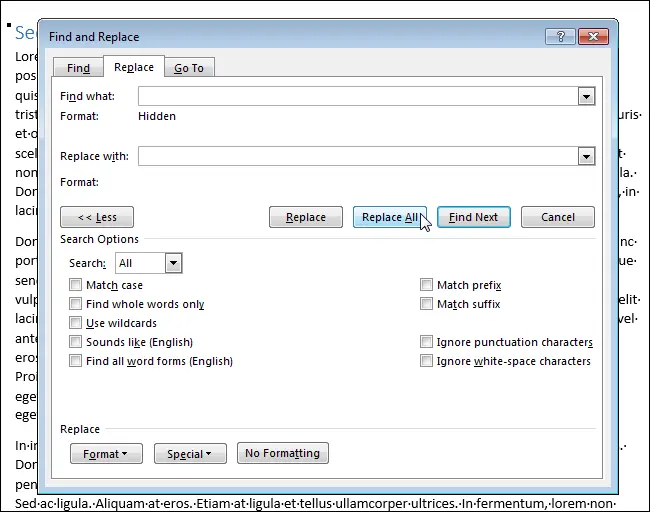The height and width of the screenshot is (512, 650).
Task: Close the Find and Replace dialog
Action: pyautogui.click(x=593, y=36)
